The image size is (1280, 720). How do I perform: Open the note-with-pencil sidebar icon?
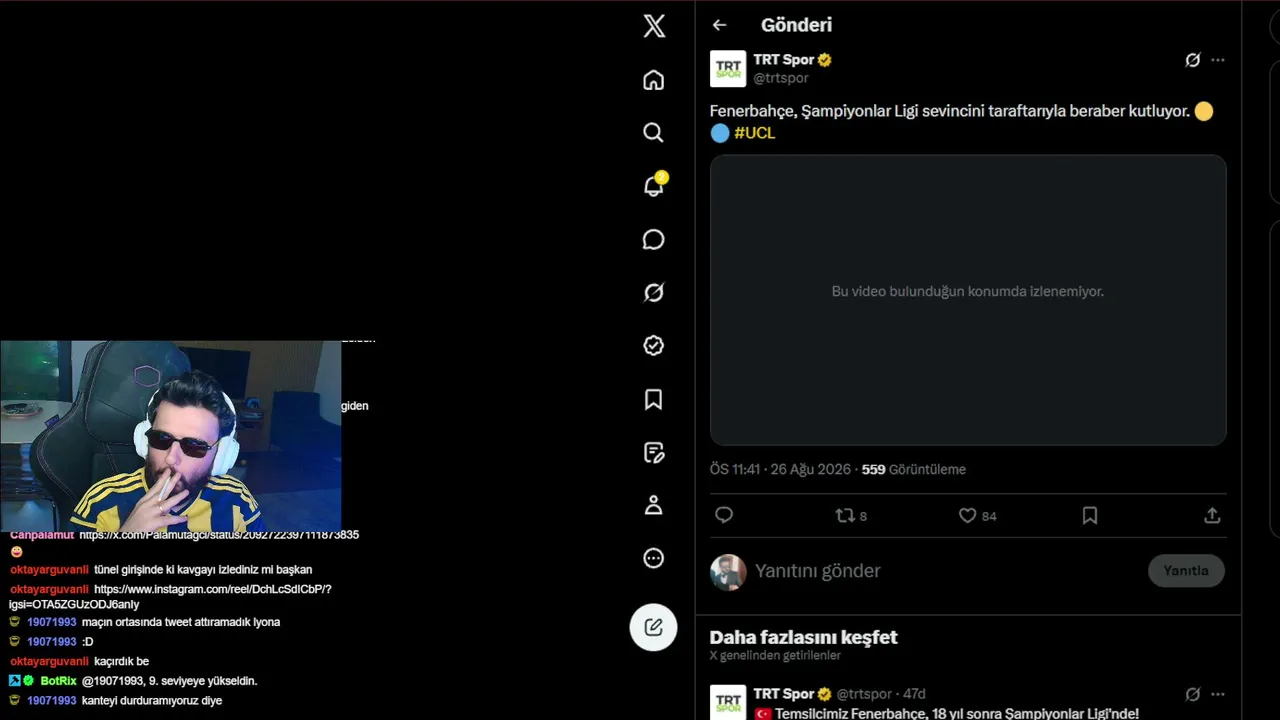(654, 453)
